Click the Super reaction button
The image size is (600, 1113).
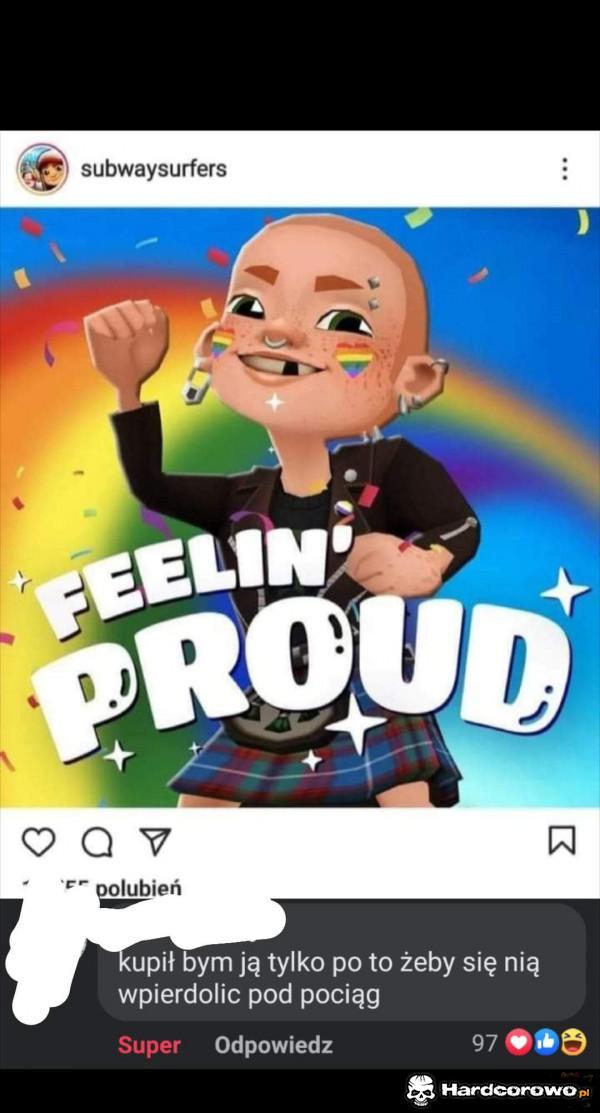pos(149,1045)
